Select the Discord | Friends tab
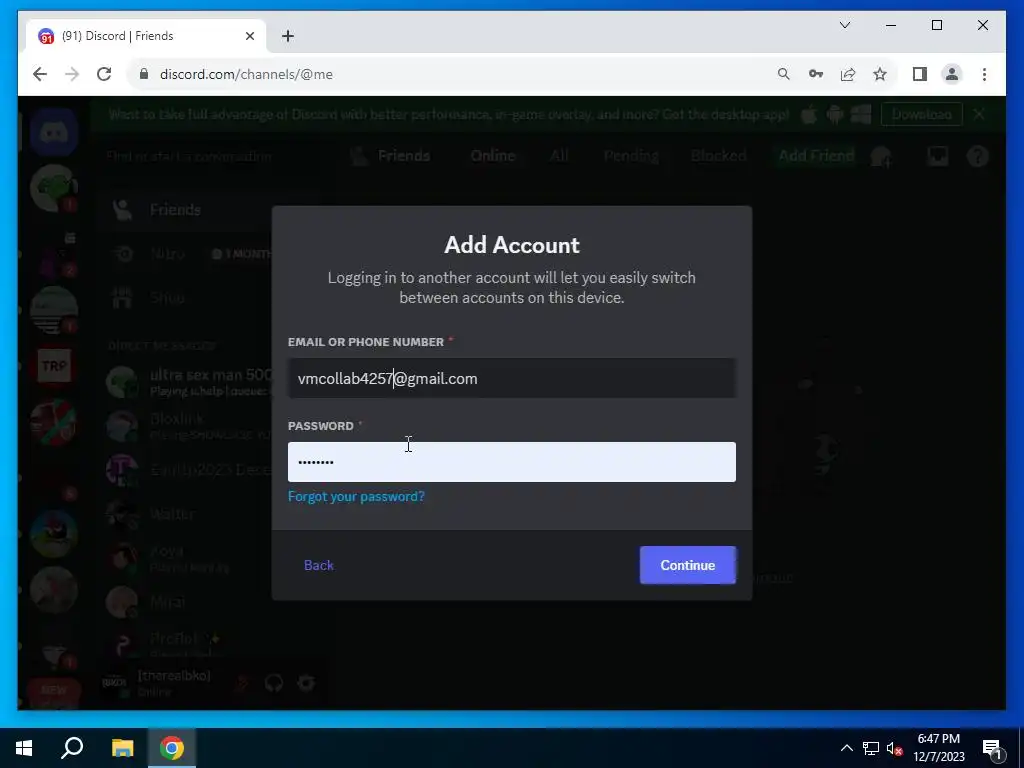The height and width of the screenshot is (768, 1024). (x=145, y=36)
